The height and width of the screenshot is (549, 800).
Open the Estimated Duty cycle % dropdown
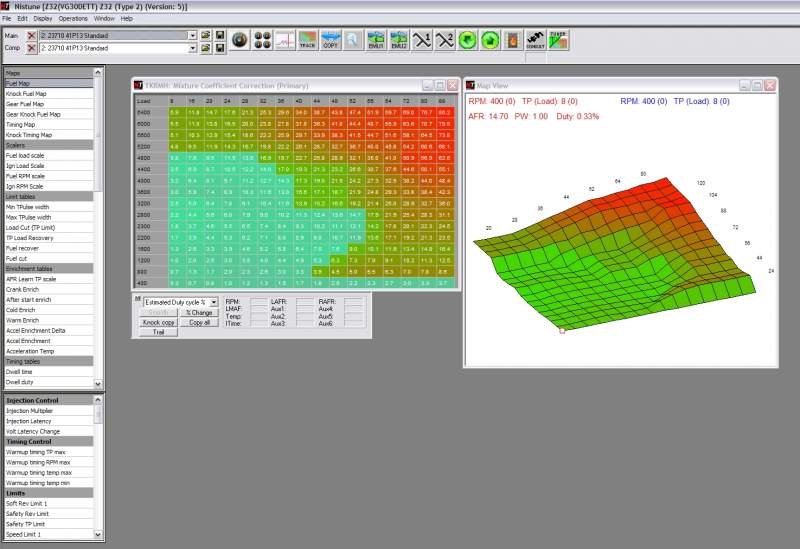(x=213, y=301)
